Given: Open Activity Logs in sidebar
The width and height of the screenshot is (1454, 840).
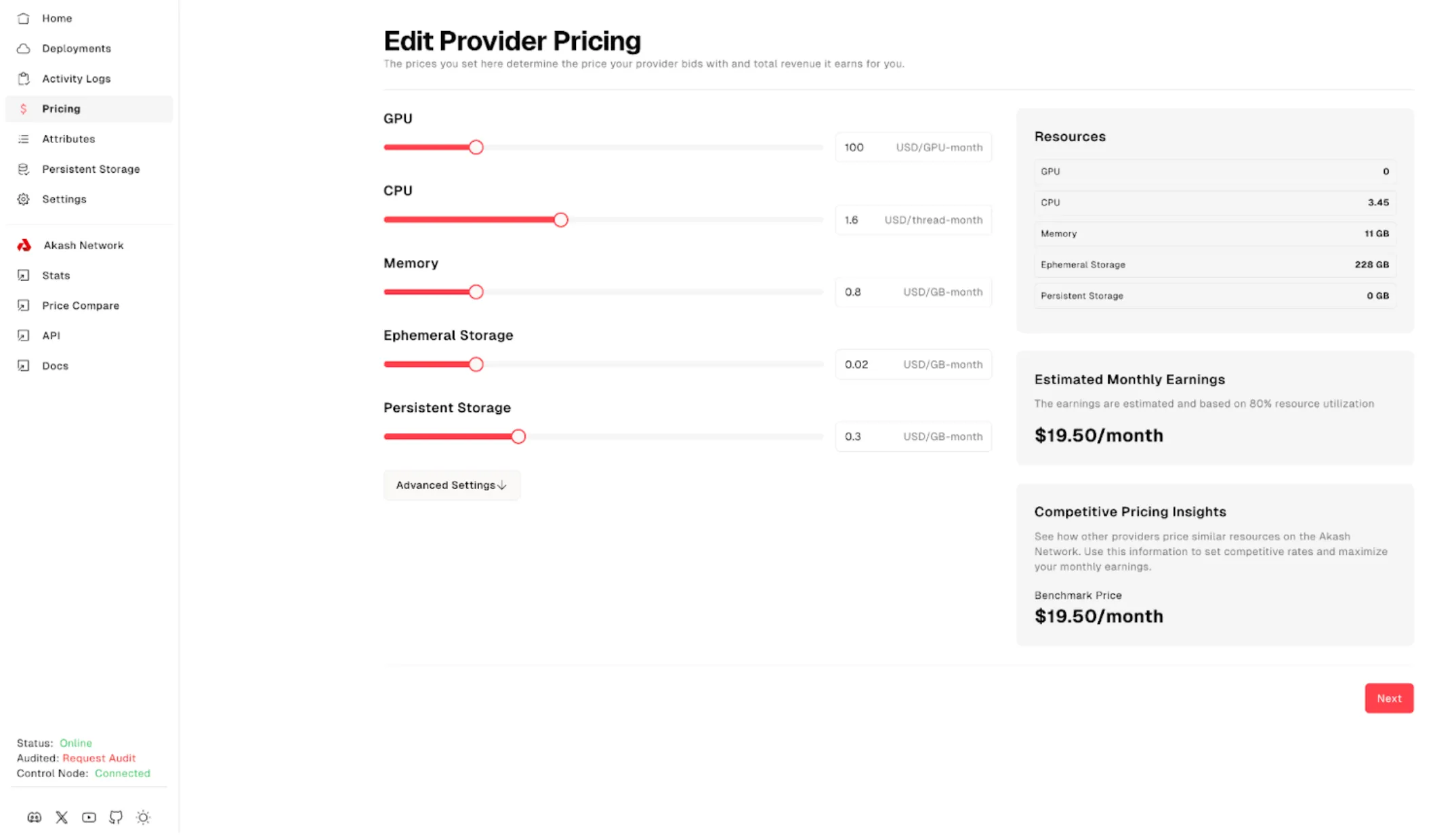Looking at the screenshot, I should point(76,79).
